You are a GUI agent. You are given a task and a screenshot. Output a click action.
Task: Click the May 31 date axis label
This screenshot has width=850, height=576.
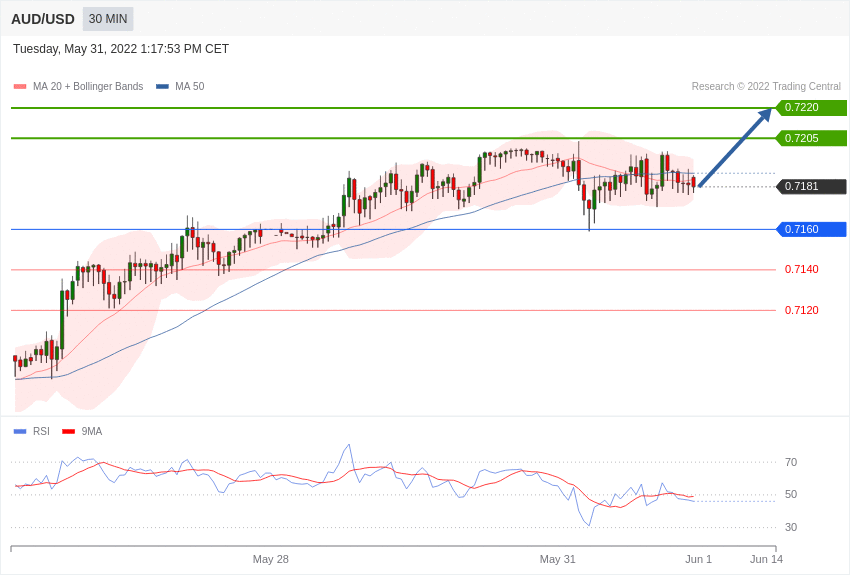click(557, 559)
